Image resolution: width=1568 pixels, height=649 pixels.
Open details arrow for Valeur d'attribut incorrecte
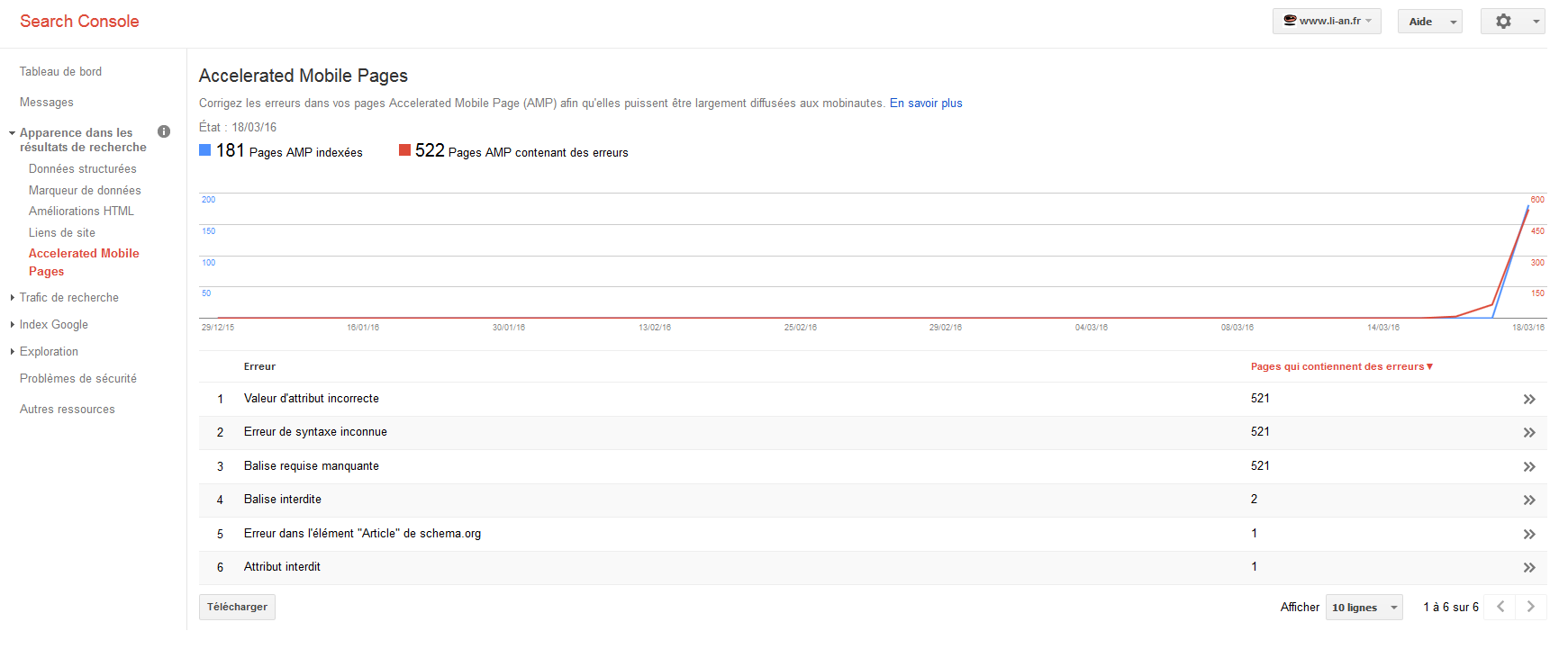pos(1529,399)
